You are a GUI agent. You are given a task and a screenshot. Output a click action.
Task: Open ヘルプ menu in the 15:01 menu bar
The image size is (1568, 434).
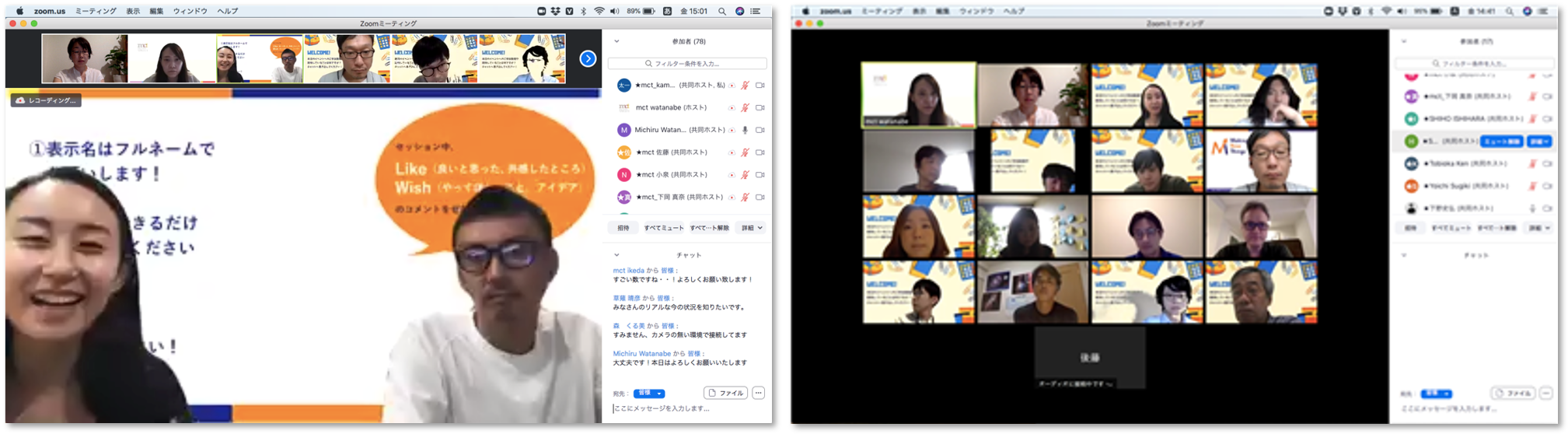coord(228,12)
